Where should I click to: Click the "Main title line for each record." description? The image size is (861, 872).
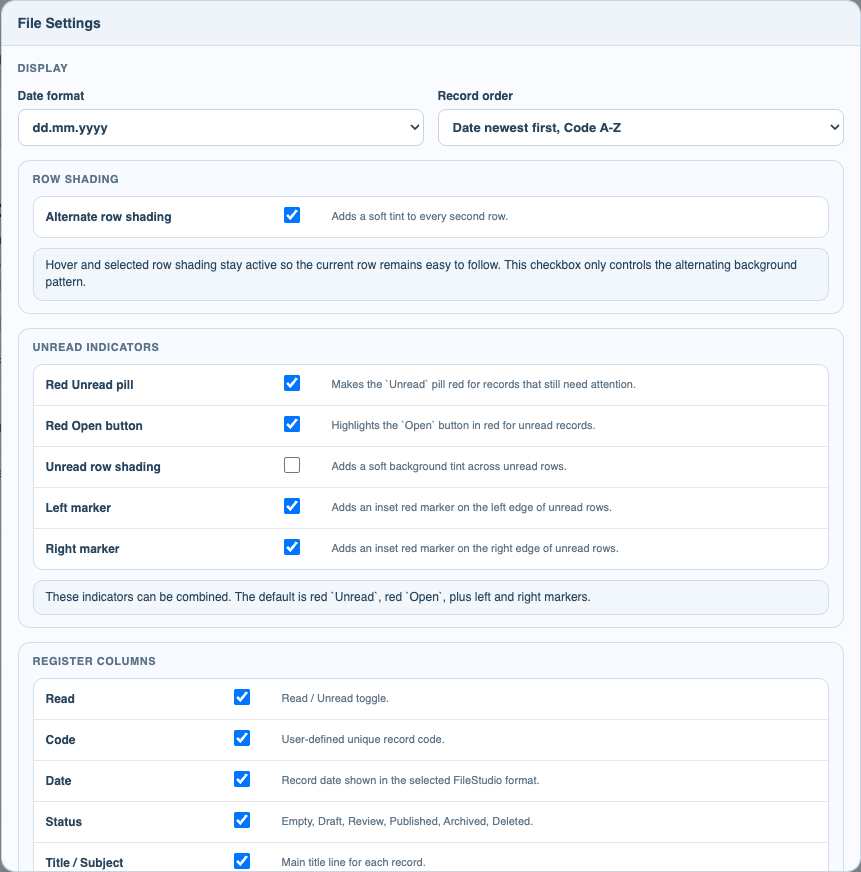pos(353,863)
